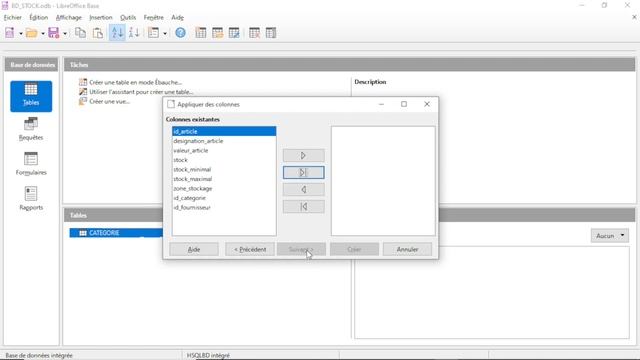Click the Précédent button
The height and width of the screenshot is (360, 640).
[x=250, y=249]
